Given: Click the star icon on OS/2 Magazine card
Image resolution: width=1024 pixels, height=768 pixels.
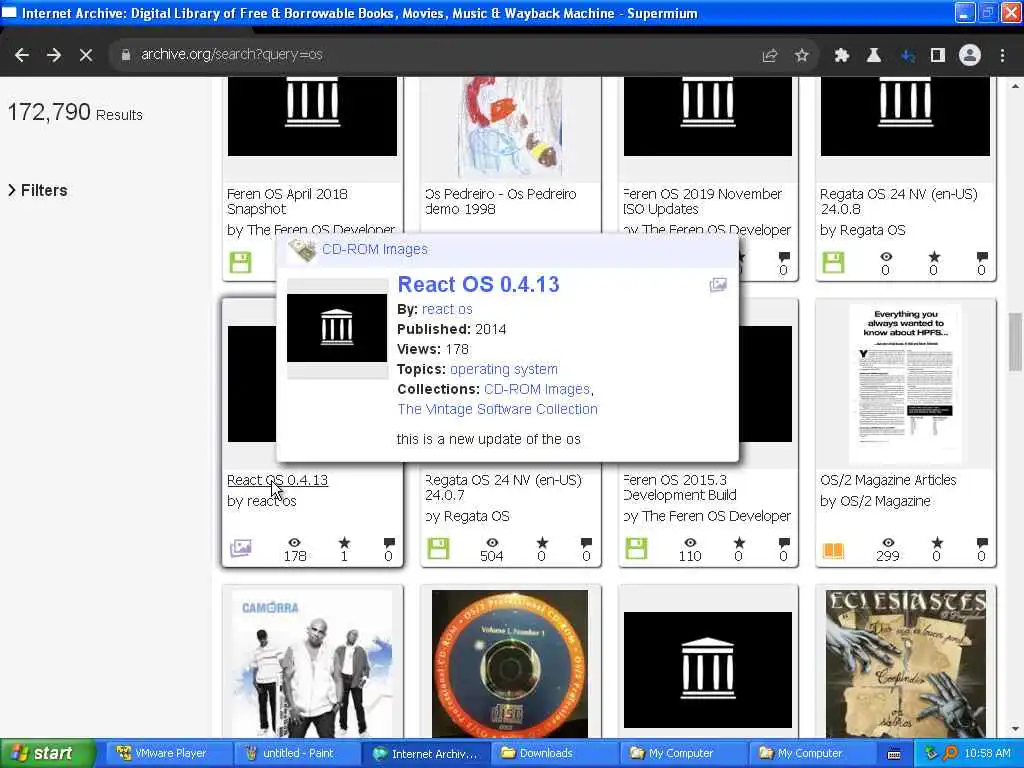Looking at the screenshot, I should point(937,543).
